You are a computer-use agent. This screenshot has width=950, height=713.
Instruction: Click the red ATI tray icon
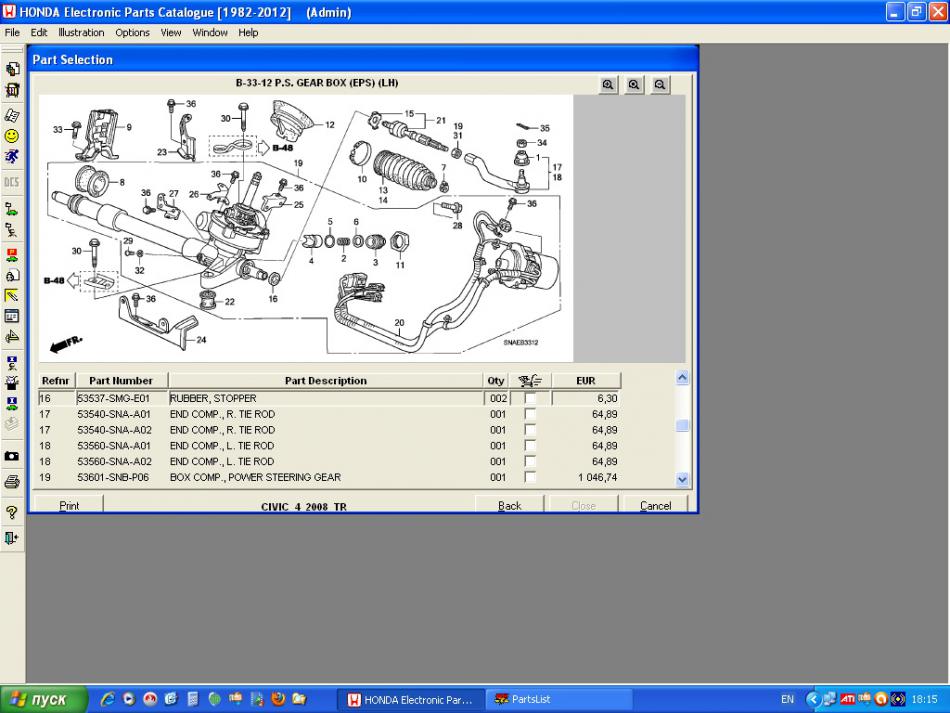point(847,699)
